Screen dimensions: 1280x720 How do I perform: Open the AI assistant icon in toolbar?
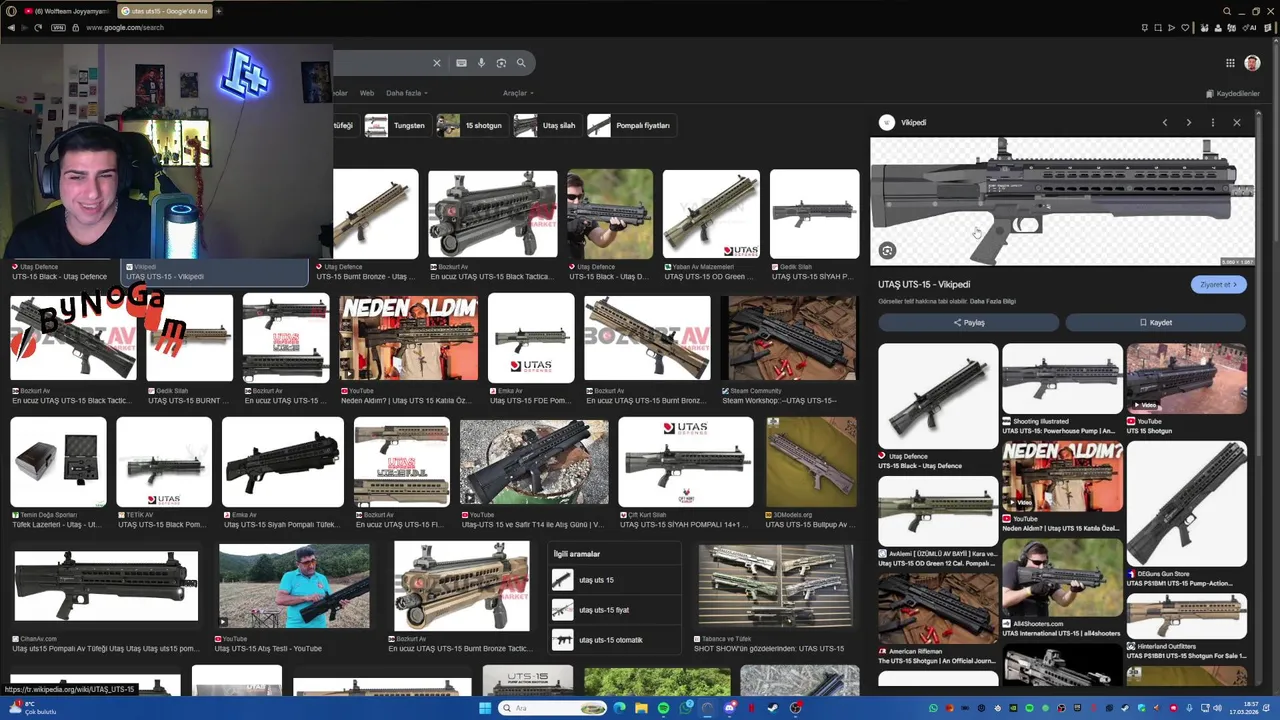(x=1250, y=27)
